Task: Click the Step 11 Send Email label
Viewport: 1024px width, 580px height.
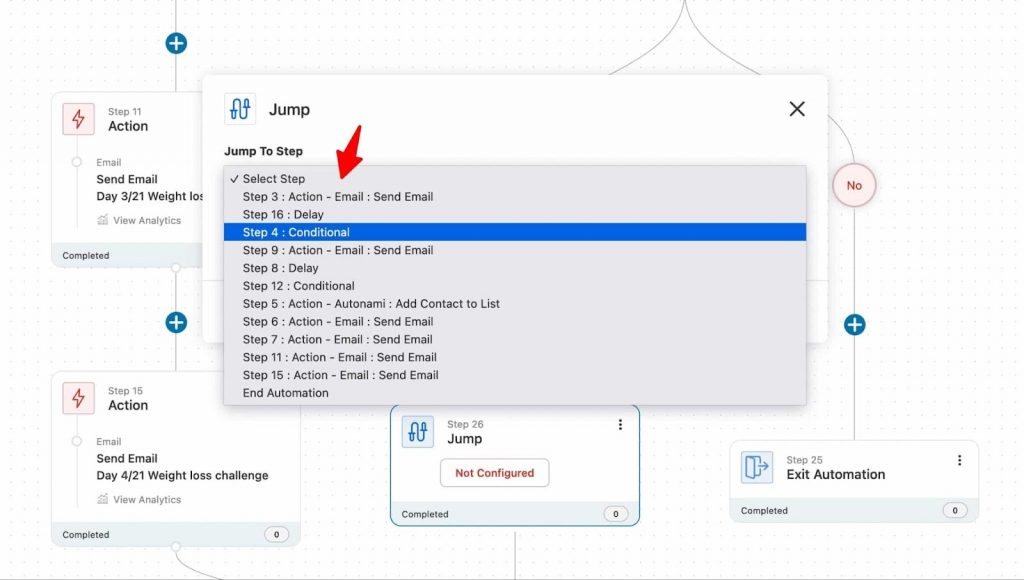Action: tap(127, 179)
